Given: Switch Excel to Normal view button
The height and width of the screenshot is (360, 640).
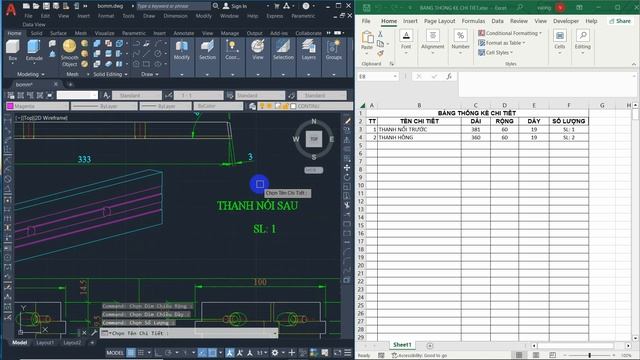Looking at the screenshot, I should point(519,355).
